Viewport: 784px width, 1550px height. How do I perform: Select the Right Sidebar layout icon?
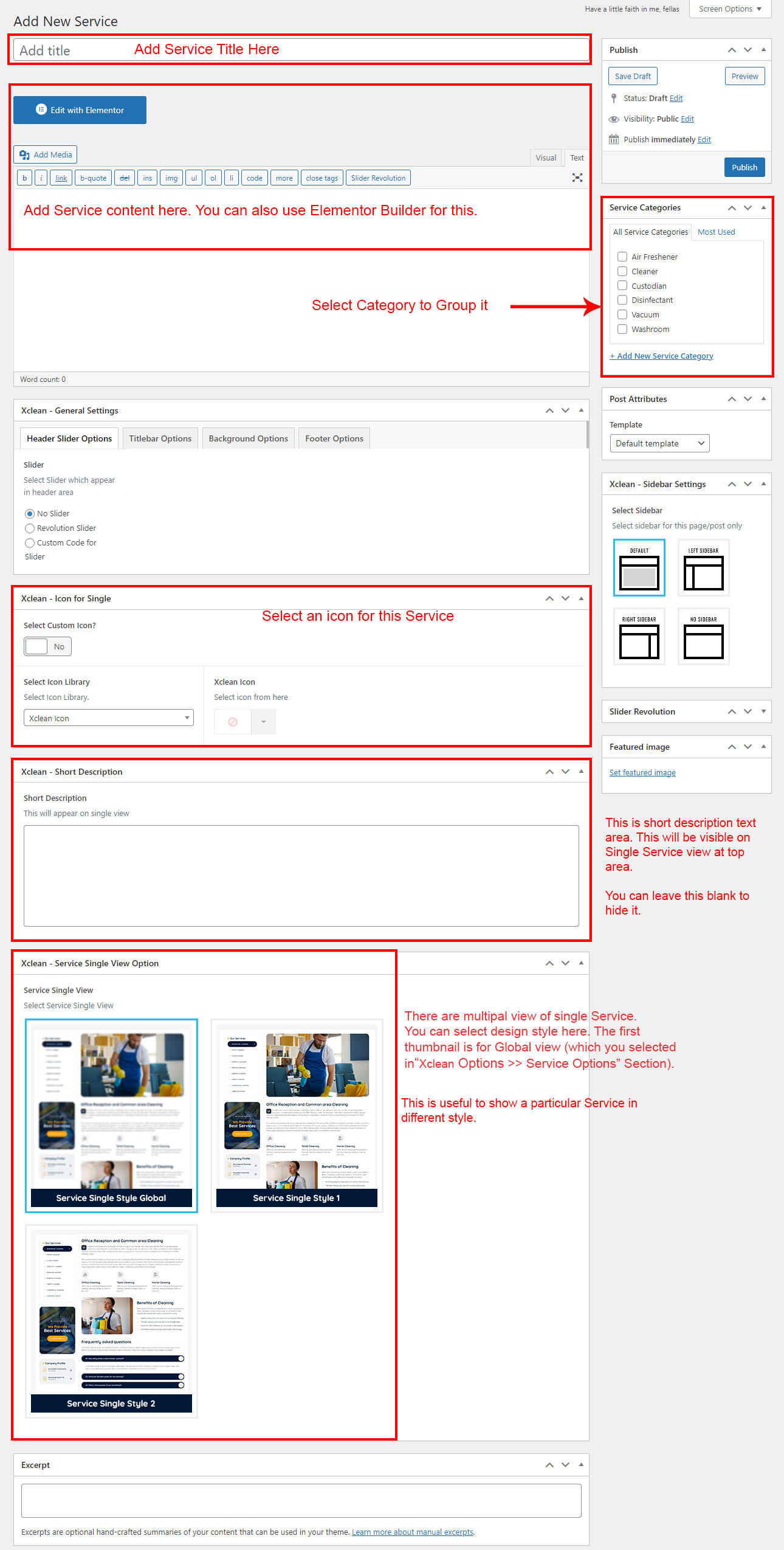(639, 637)
